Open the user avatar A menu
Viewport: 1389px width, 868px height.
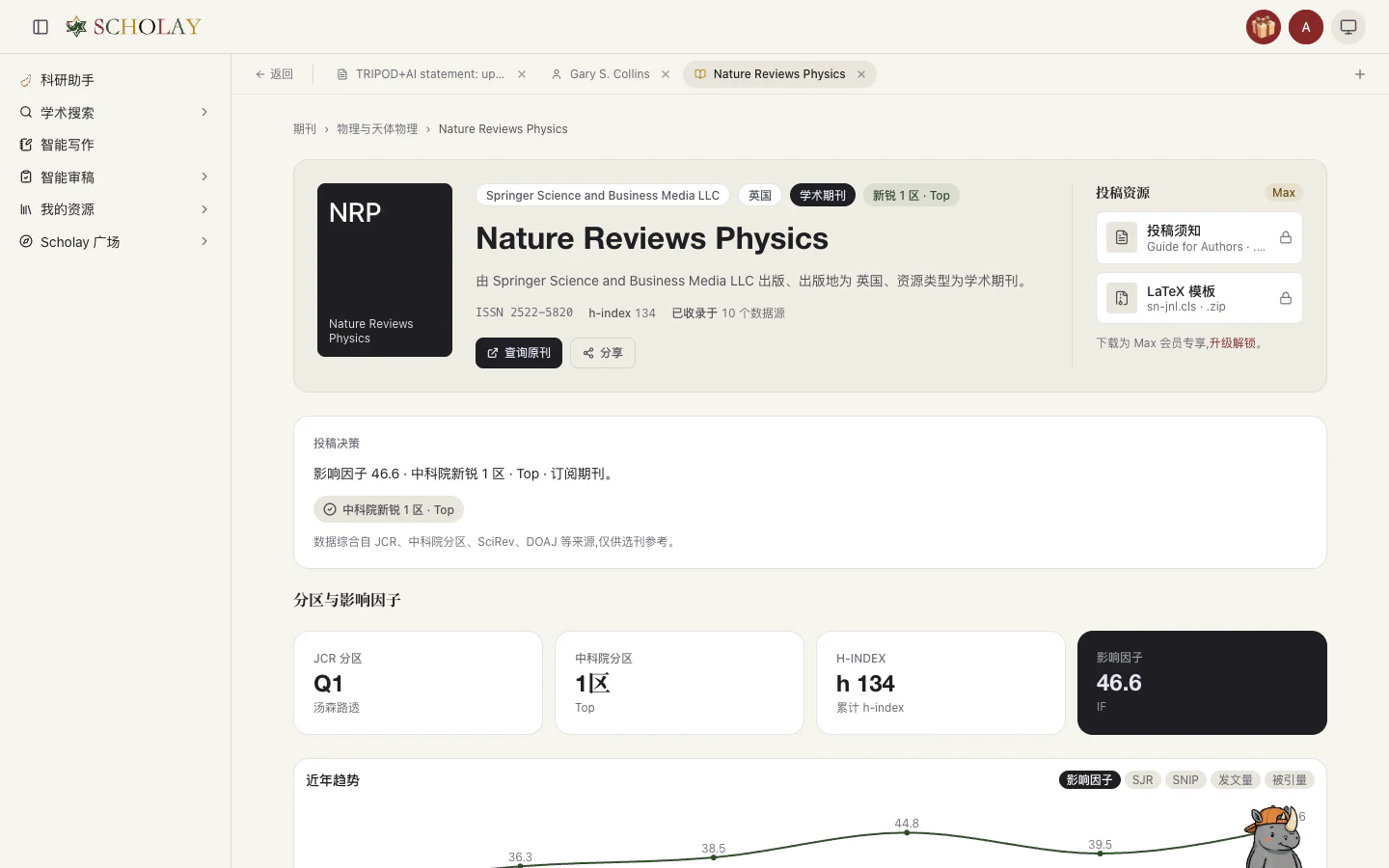[1306, 27]
